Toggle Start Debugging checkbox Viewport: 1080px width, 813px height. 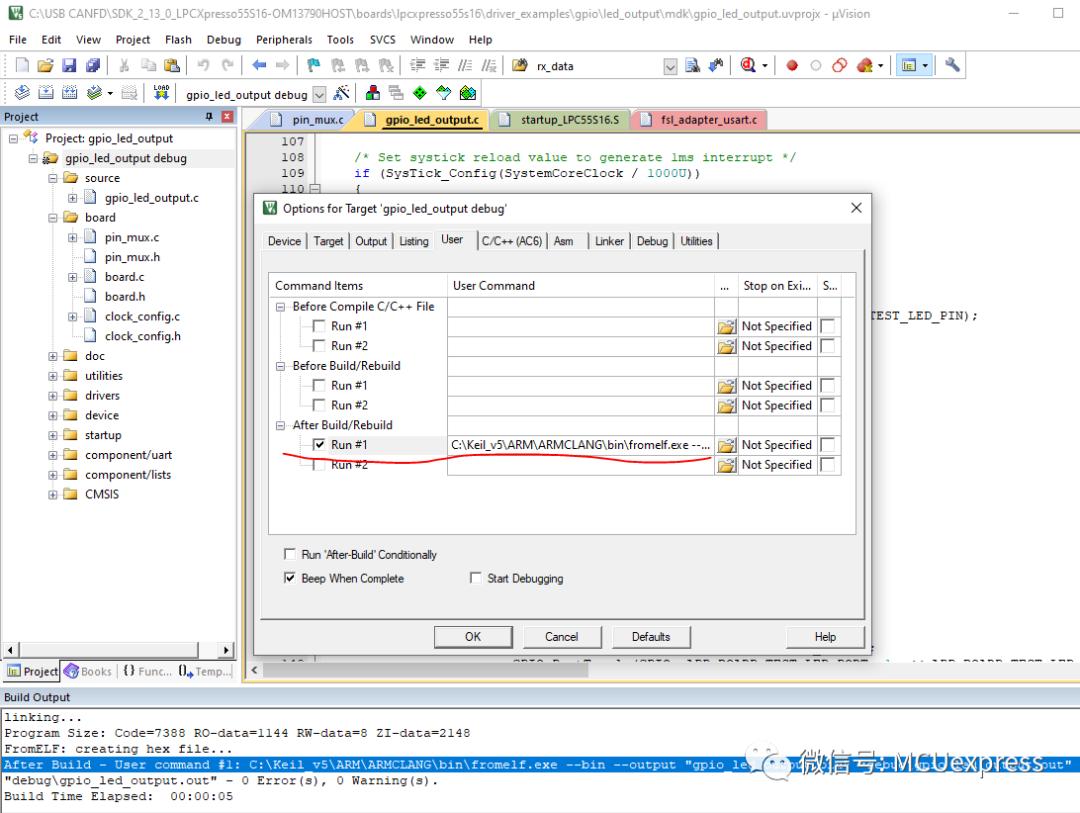pos(475,578)
